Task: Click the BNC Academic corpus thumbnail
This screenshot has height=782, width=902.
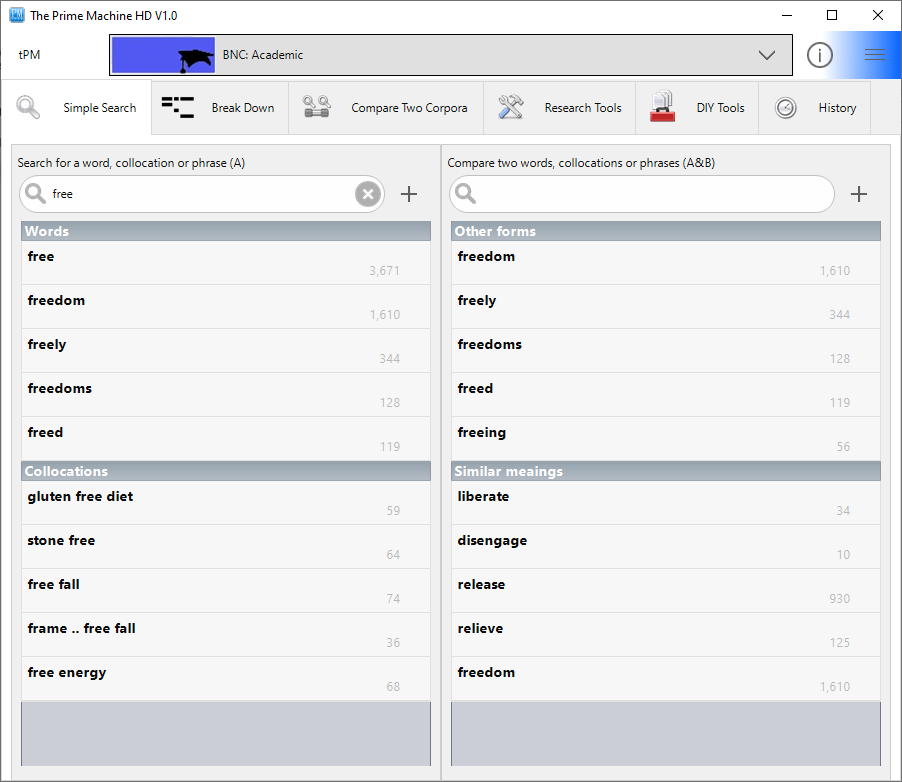Action: point(163,55)
